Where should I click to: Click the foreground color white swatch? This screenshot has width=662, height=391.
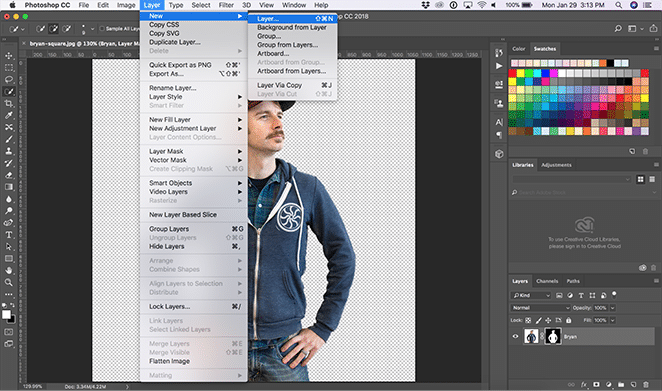6,315
